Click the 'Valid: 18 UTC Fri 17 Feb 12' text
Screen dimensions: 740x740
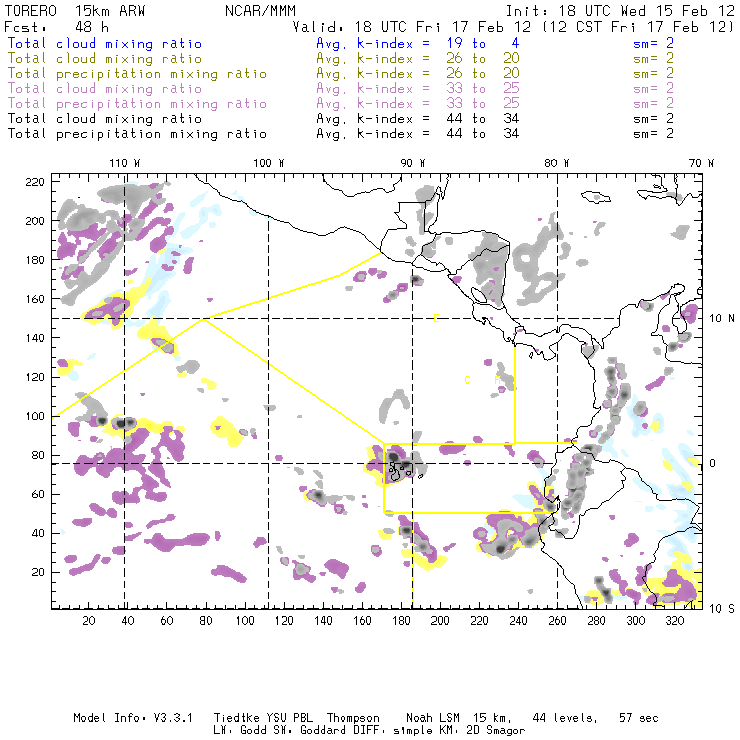[x=412, y=27]
